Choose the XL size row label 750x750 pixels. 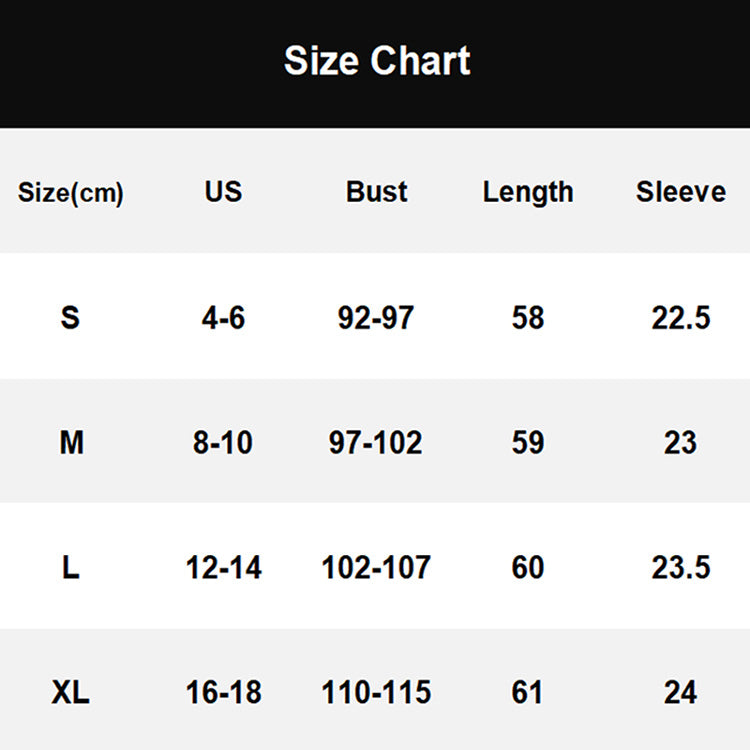coord(70,692)
